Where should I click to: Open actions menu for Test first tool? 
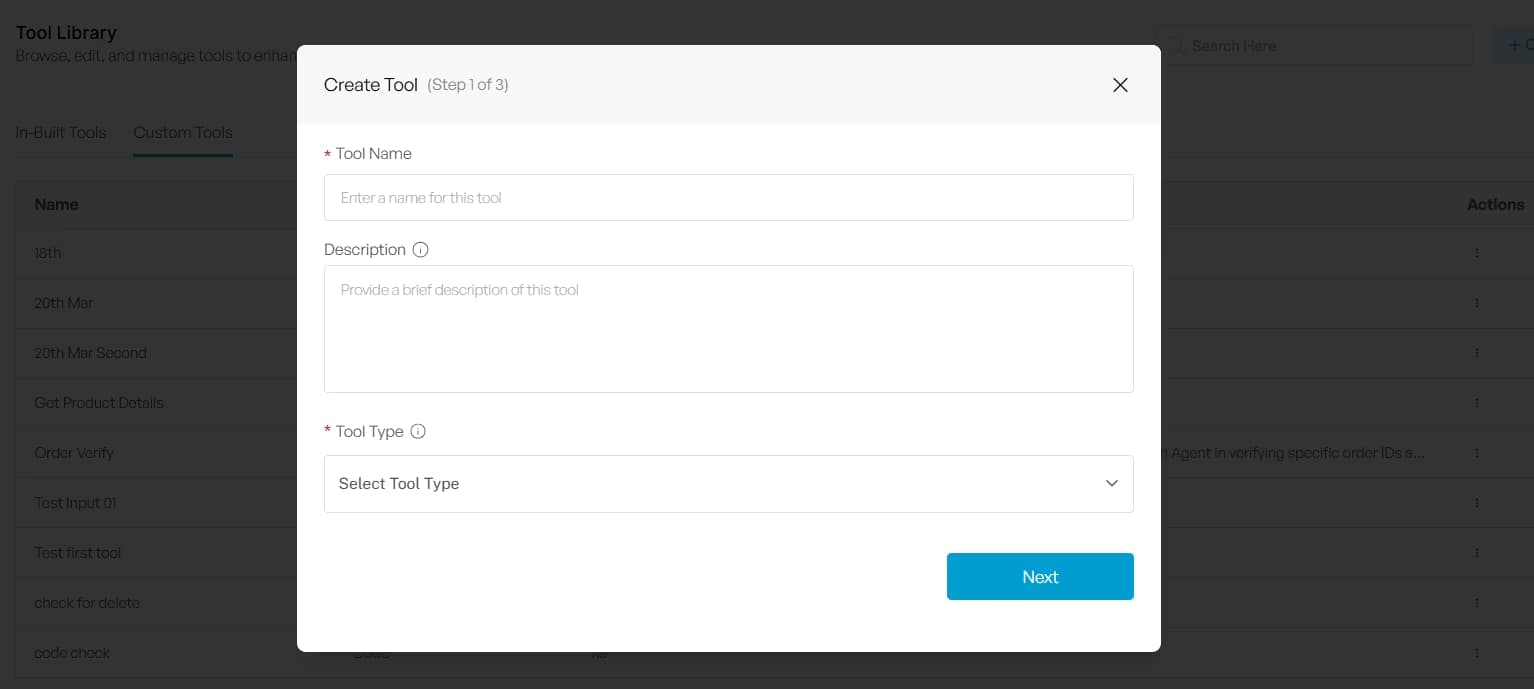1476,553
